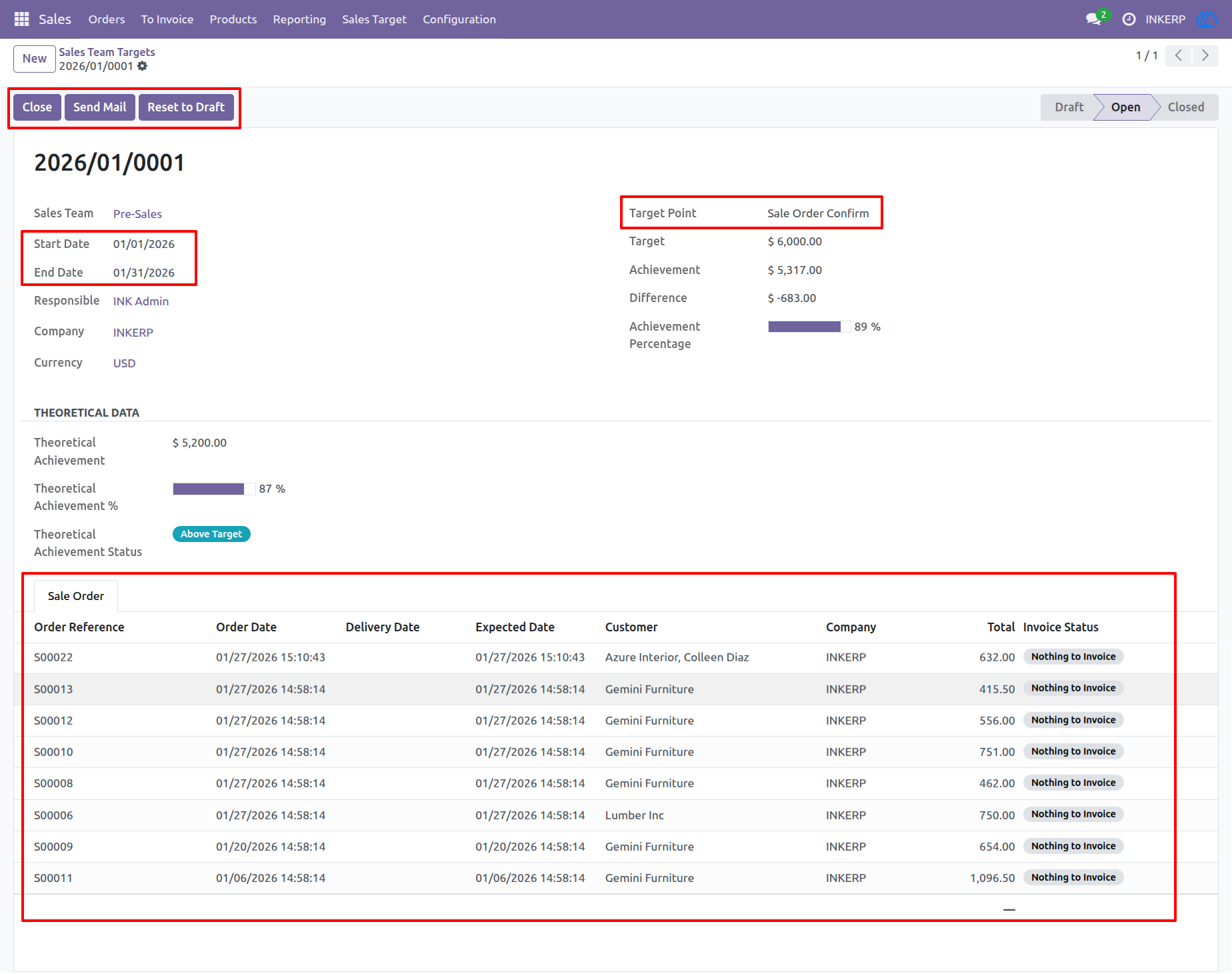Viewport: 1232px width, 974px height.
Task: Sort by Total column header
Action: coord(1001,627)
